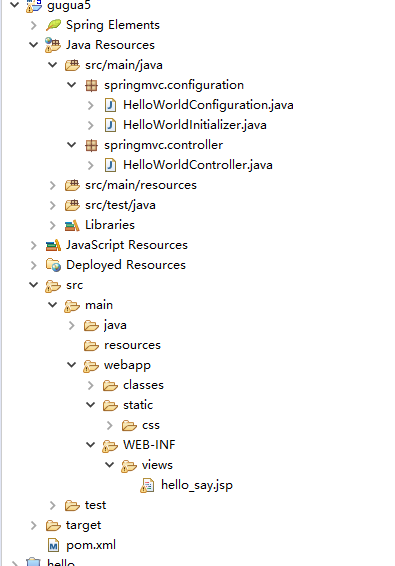
Task: Expand the css folder node
Action: pyautogui.click(x=110, y=426)
